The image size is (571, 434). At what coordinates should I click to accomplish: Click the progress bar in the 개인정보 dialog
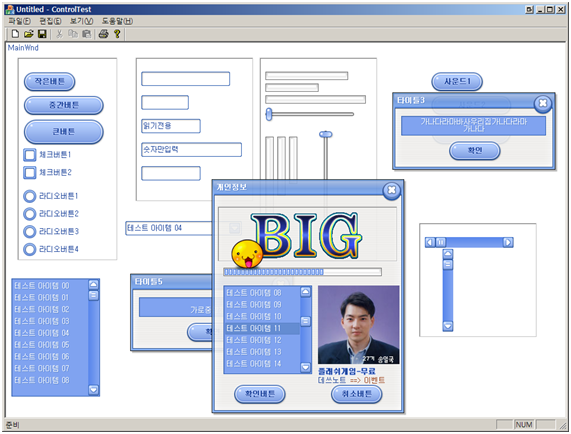pos(303,272)
